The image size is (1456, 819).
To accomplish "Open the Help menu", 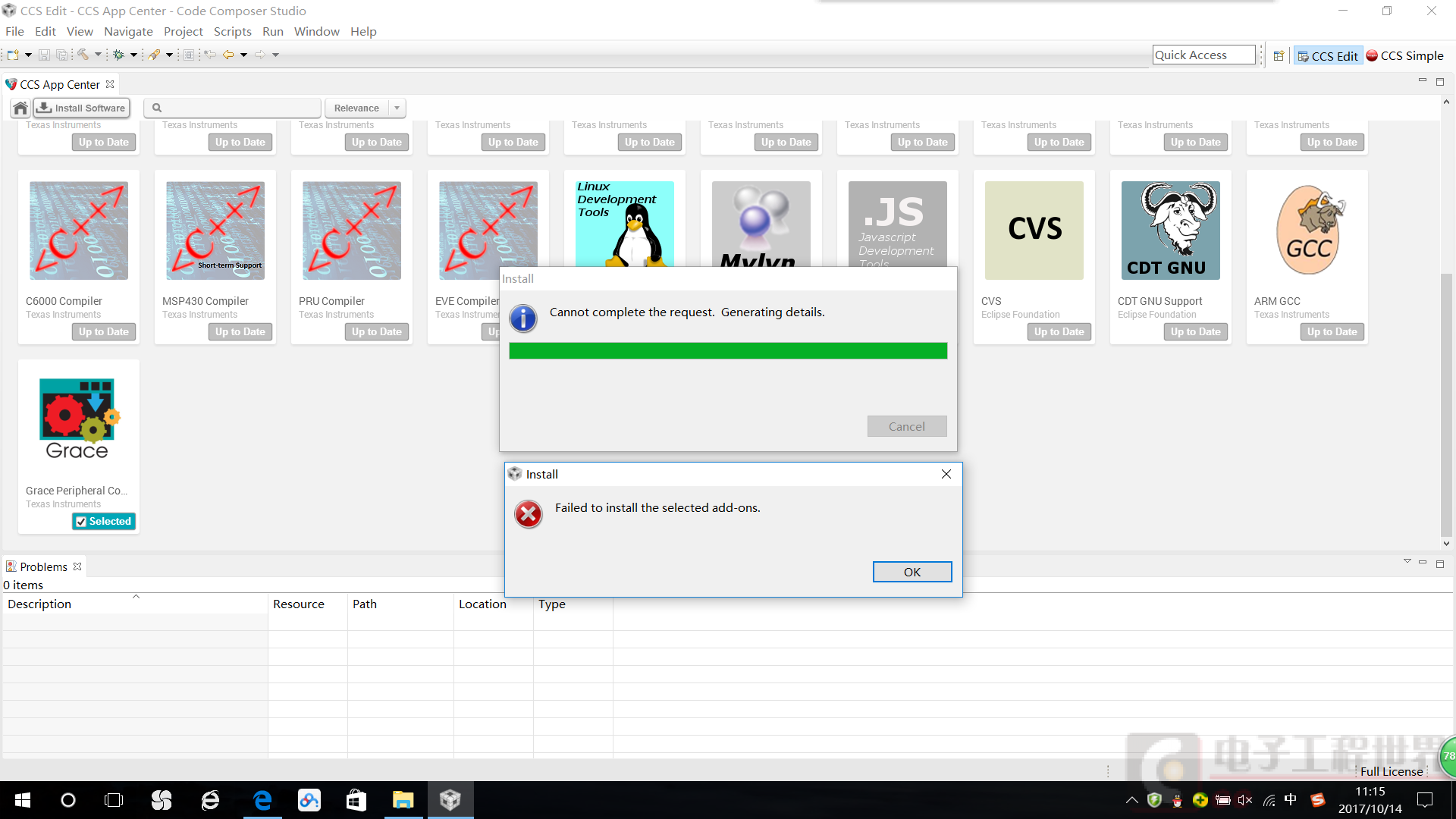I will (363, 31).
